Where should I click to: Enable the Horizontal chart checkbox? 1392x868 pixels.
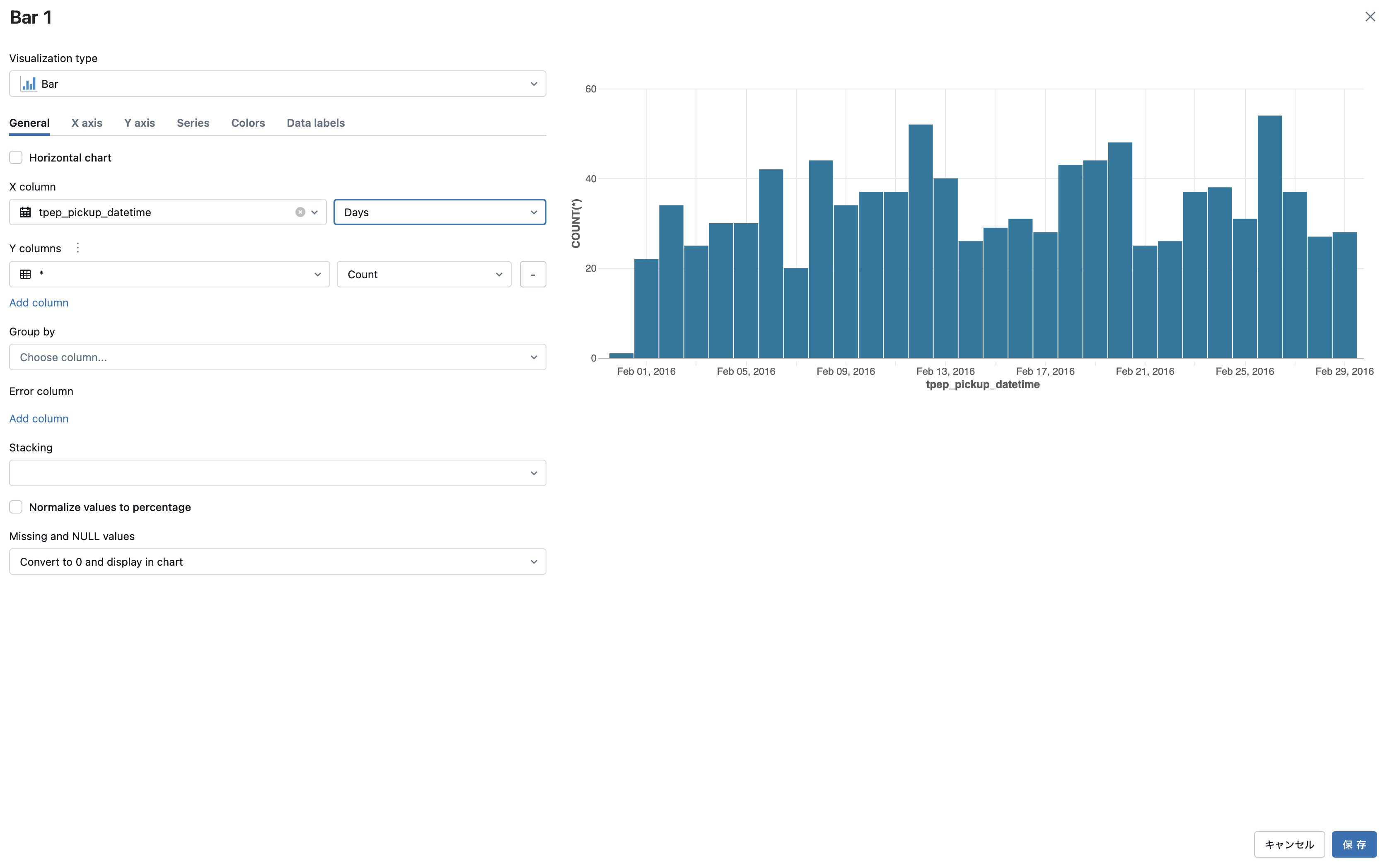tap(16, 157)
